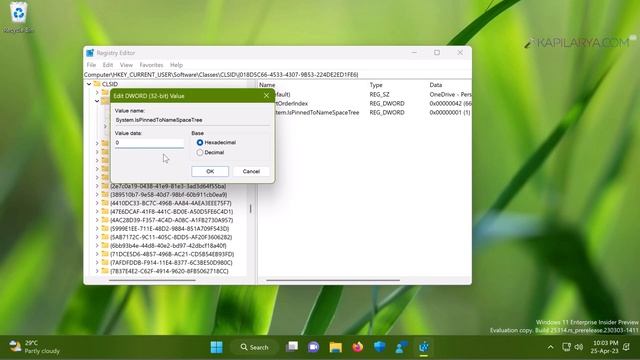640x360 pixels.
Task: Open the weather widget showing 29°C
Action: click(35, 347)
